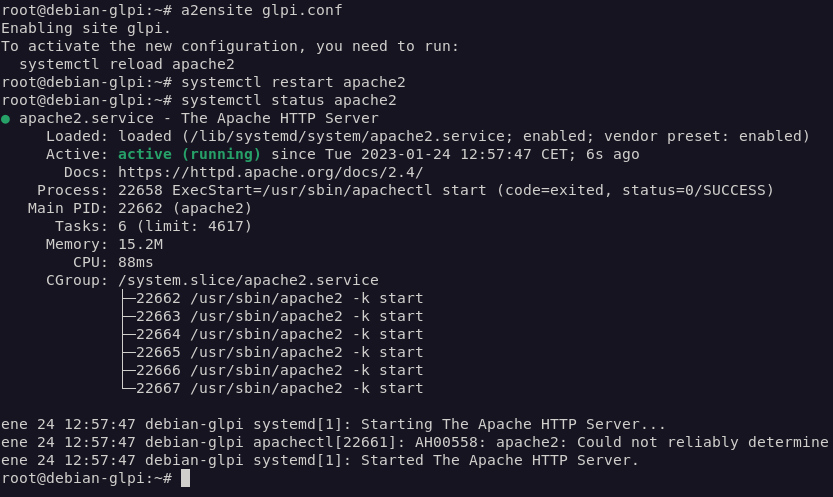Screen dimensions: 833x497
Task: Click the green "active (running)" status text
Action: (189, 154)
